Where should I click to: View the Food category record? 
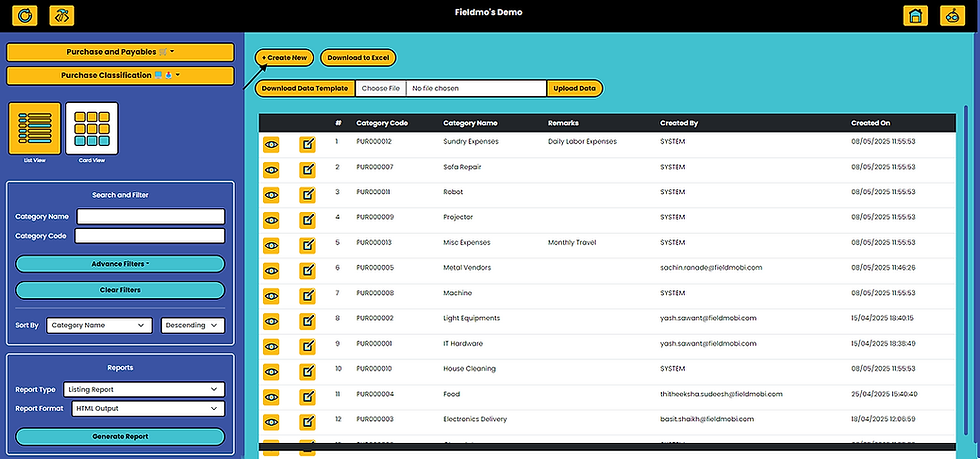(x=271, y=396)
